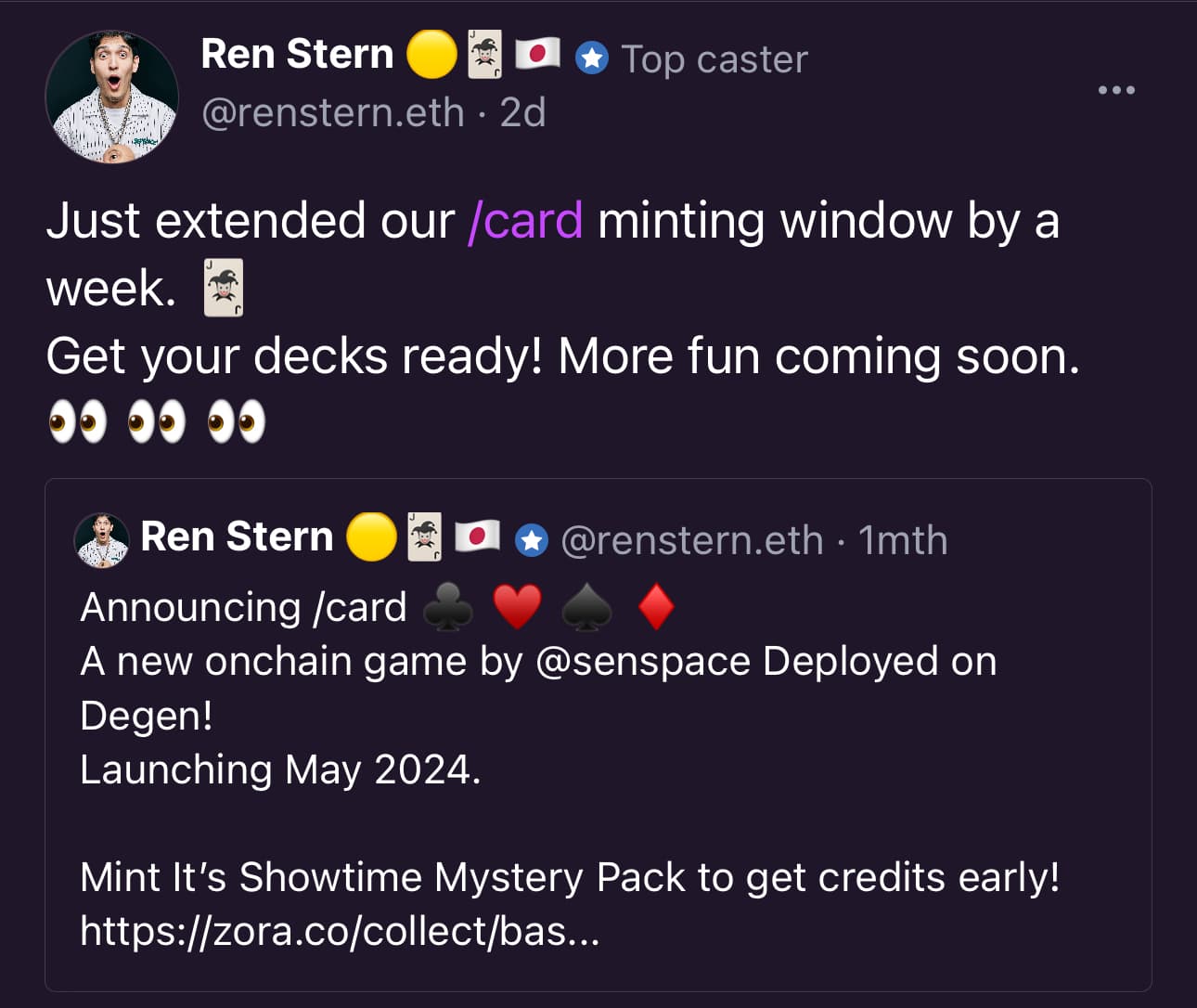The width and height of the screenshot is (1197, 1008).
Task: Open the zora.co collect link
Action: click(x=340, y=930)
